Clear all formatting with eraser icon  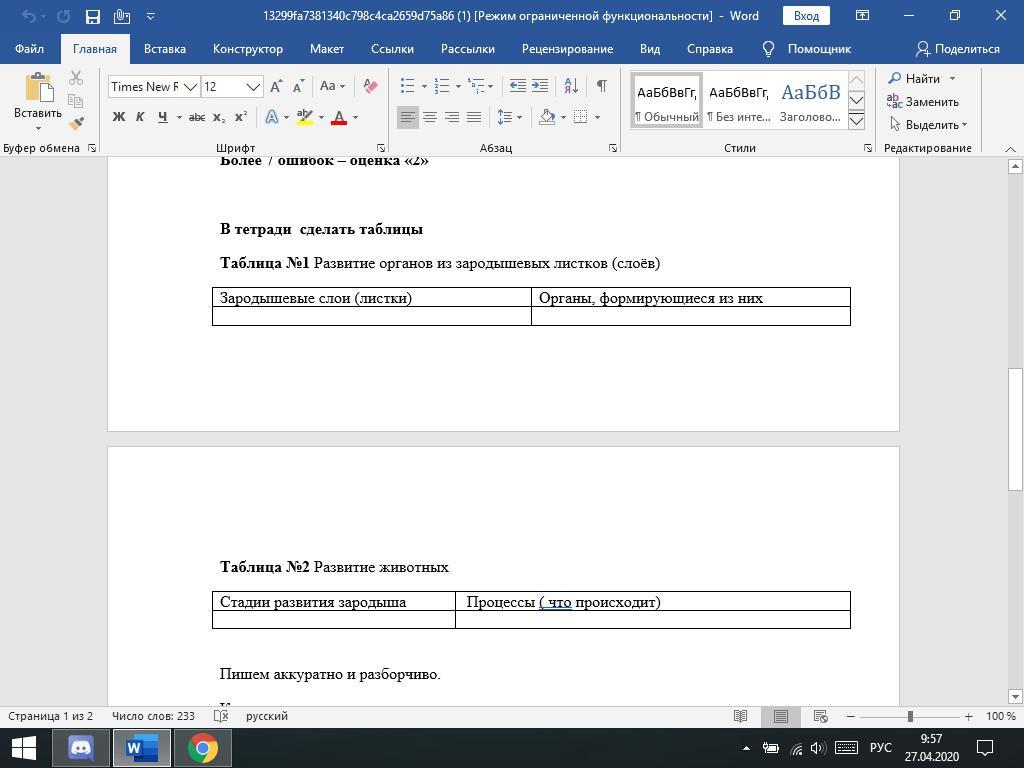click(x=370, y=86)
